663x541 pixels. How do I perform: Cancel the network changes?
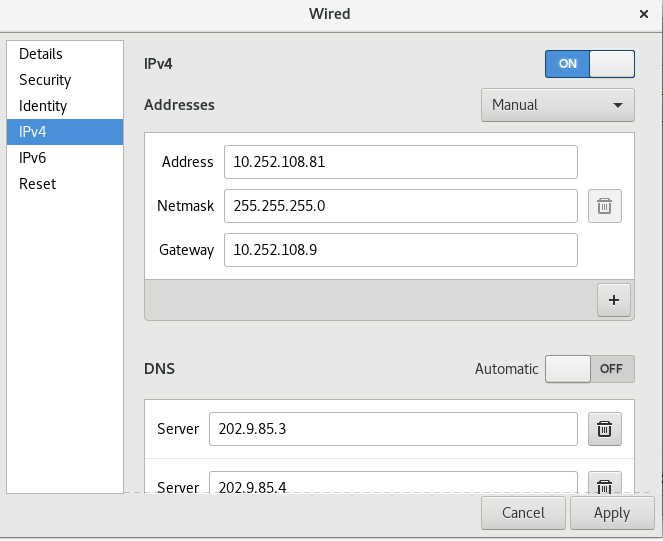click(523, 513)
